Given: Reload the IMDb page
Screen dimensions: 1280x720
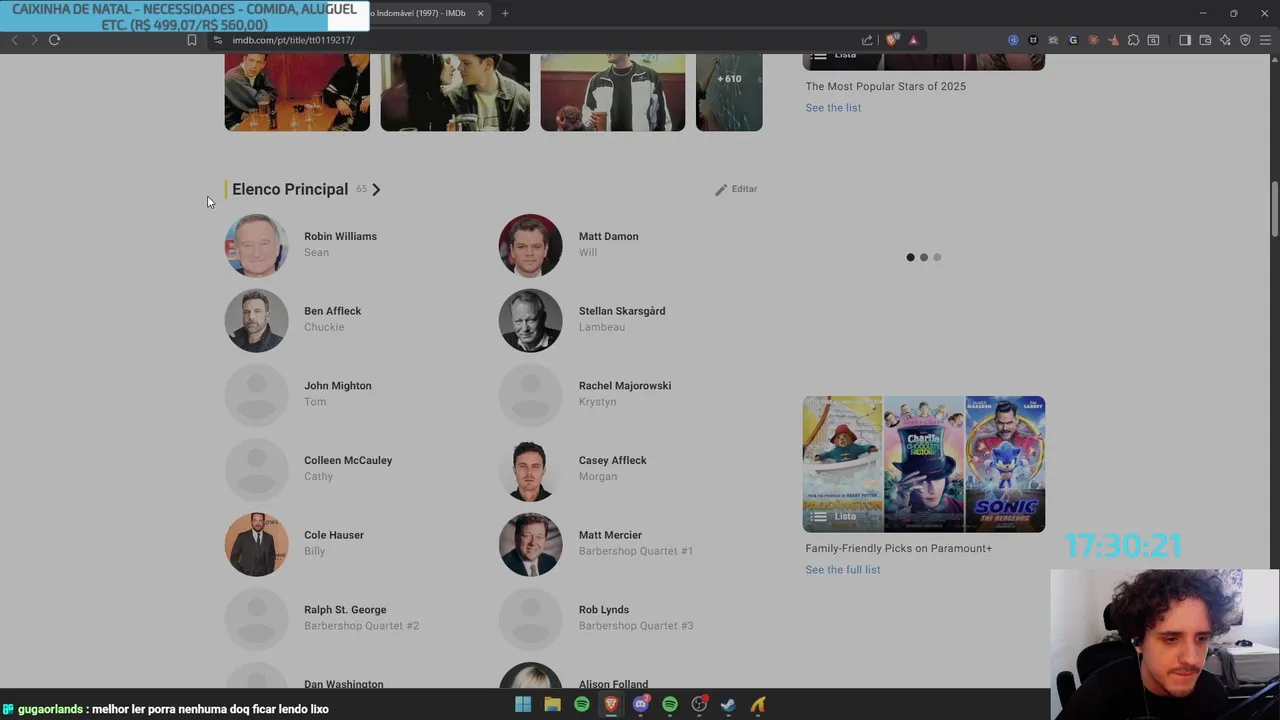Looking at the screenshot, I should (55, 40).
